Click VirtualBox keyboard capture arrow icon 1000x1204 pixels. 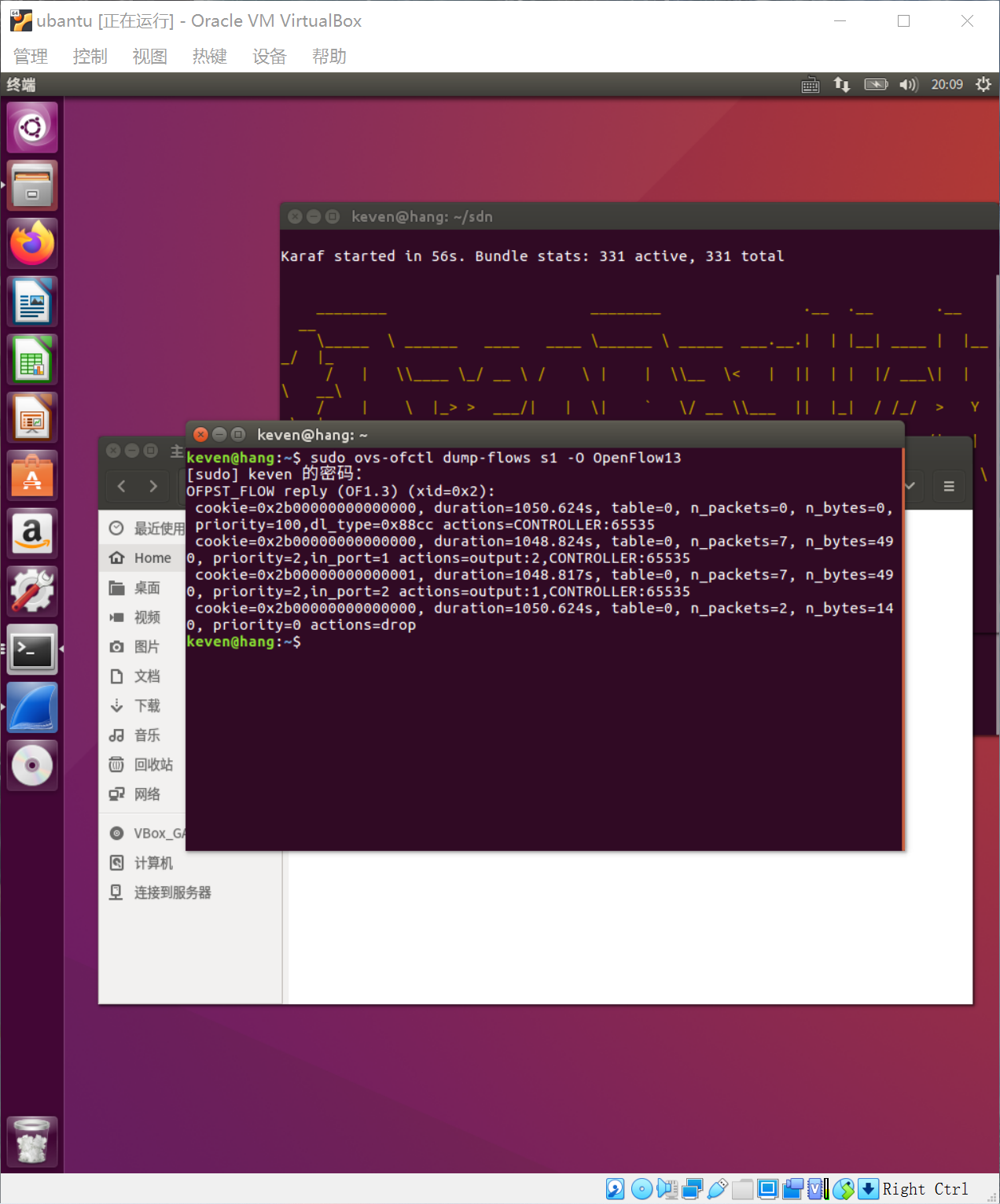coord(868,1189)
